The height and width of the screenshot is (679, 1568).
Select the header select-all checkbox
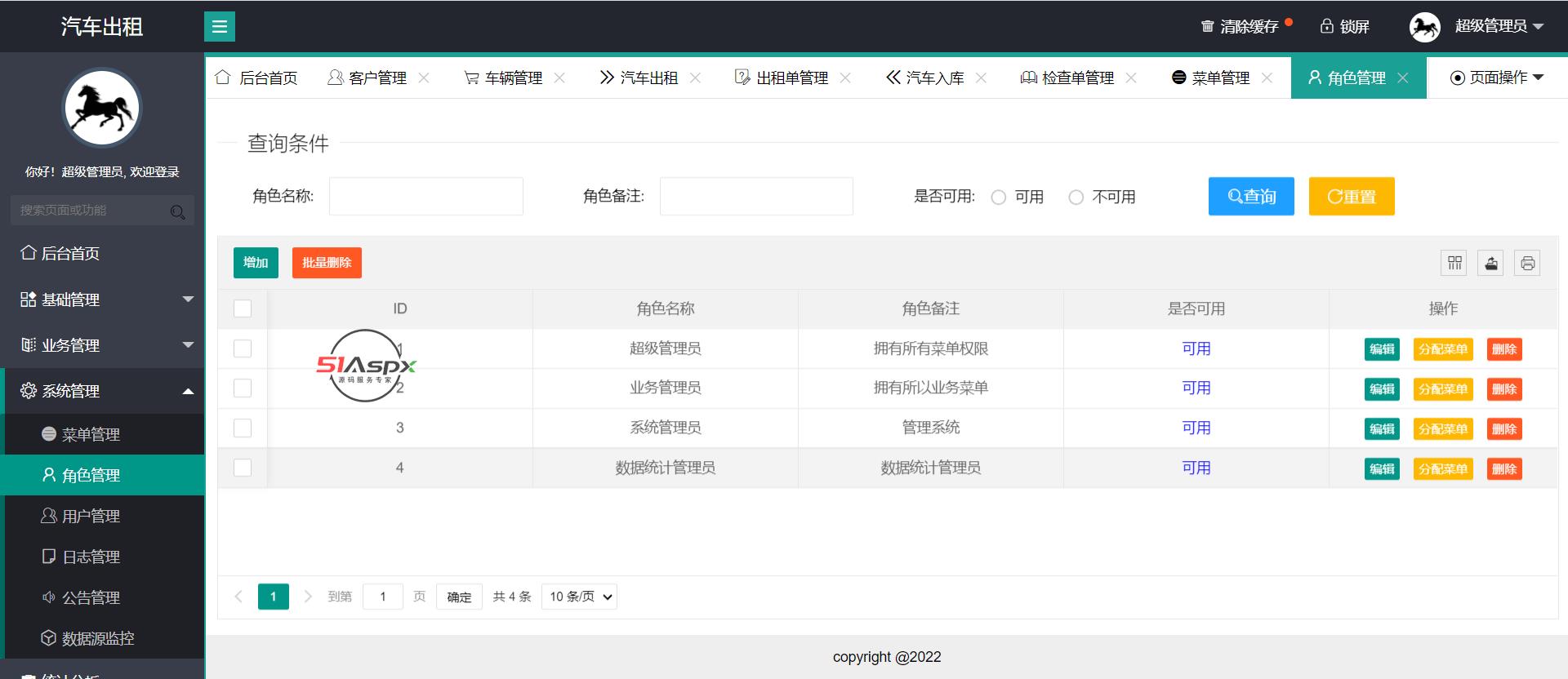[x=243, y=308]
